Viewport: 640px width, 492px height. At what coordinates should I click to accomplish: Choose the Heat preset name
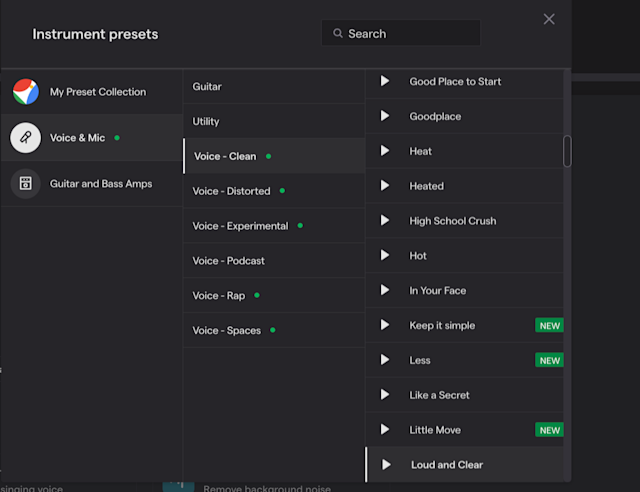click(x=420, y=151)
